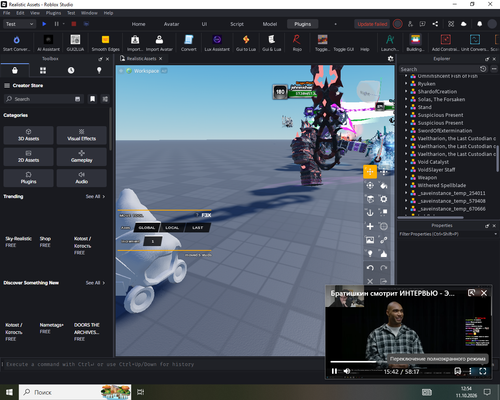Expand the Withered Spellblade tree item
The image size is (500, 400).
[406, 185]
